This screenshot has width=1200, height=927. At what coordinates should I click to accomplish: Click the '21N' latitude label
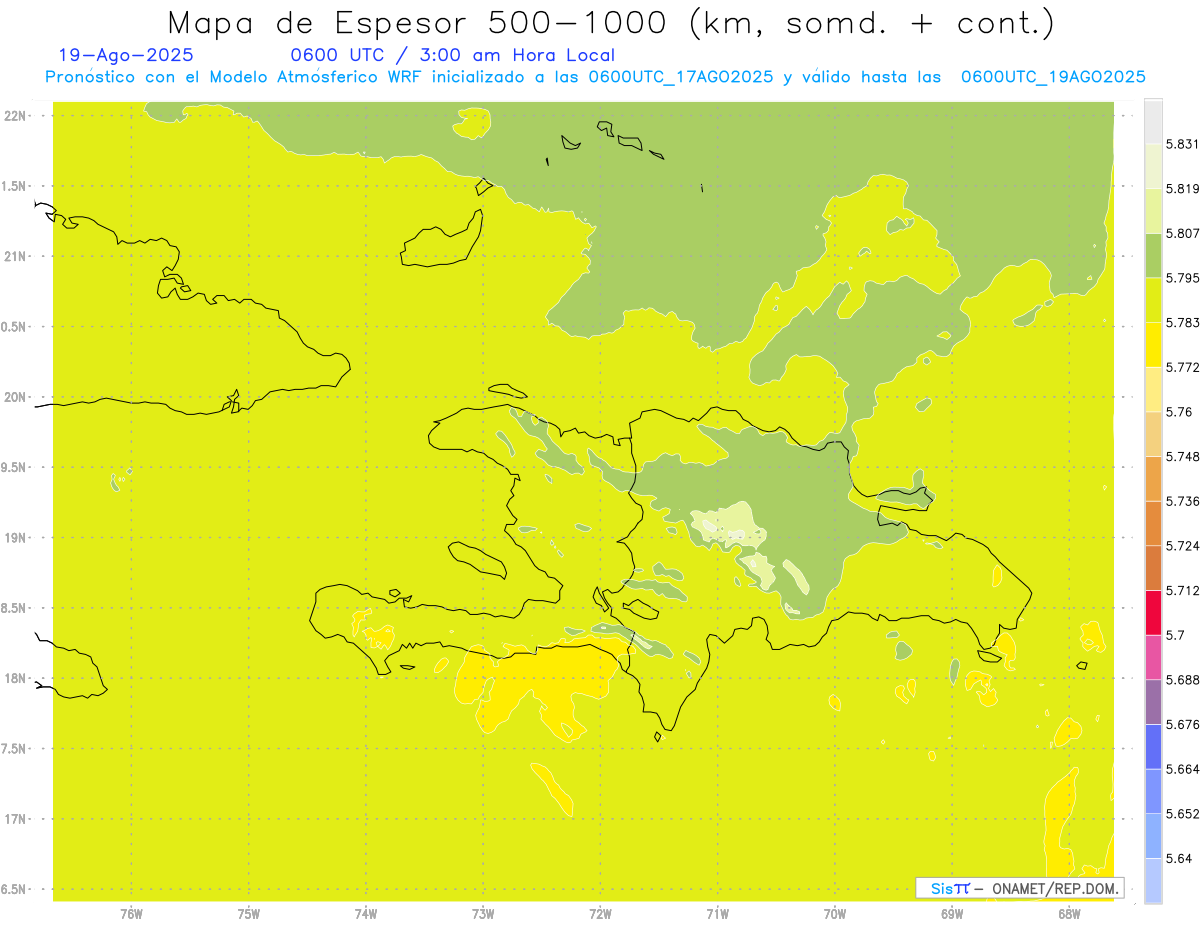pyautogui.click(x=16, y=257)
